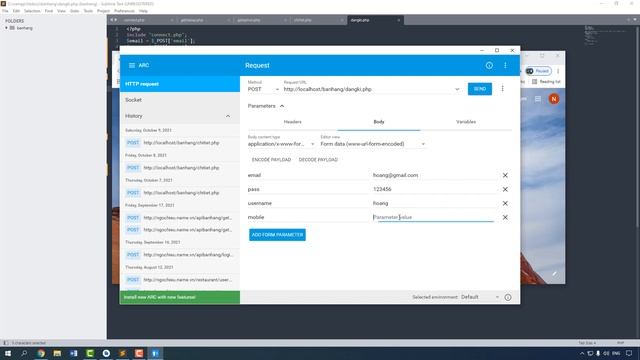Click DECODE PAYLOAD

point(318,160)
